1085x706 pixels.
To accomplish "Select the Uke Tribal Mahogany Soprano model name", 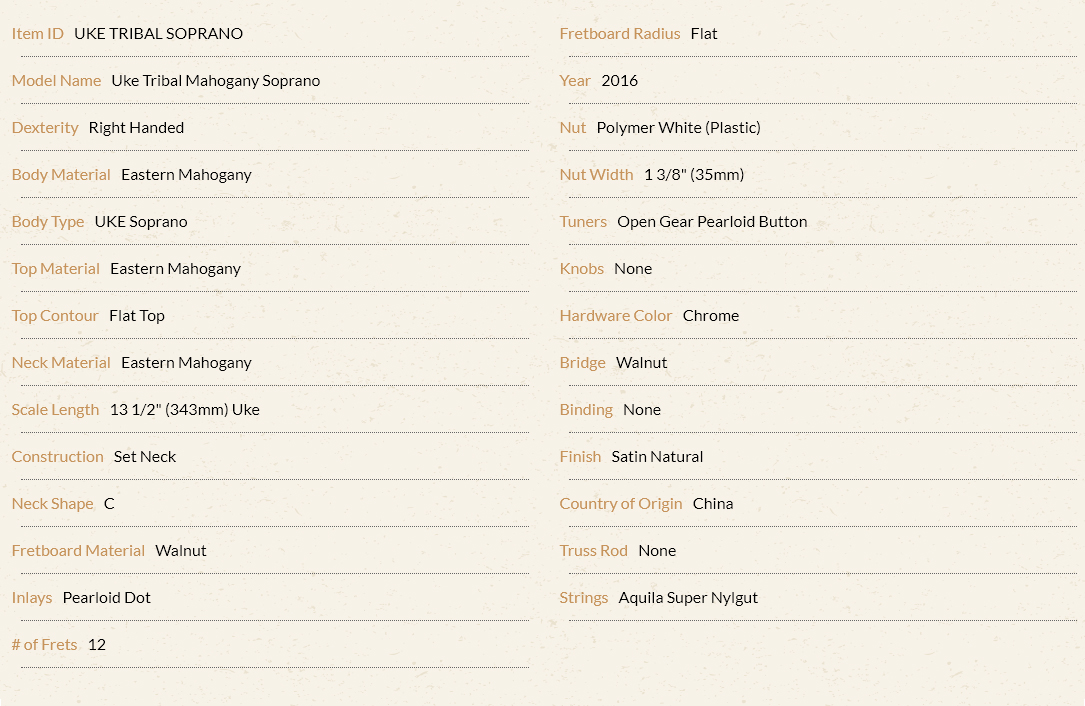I will click(215, 81).
